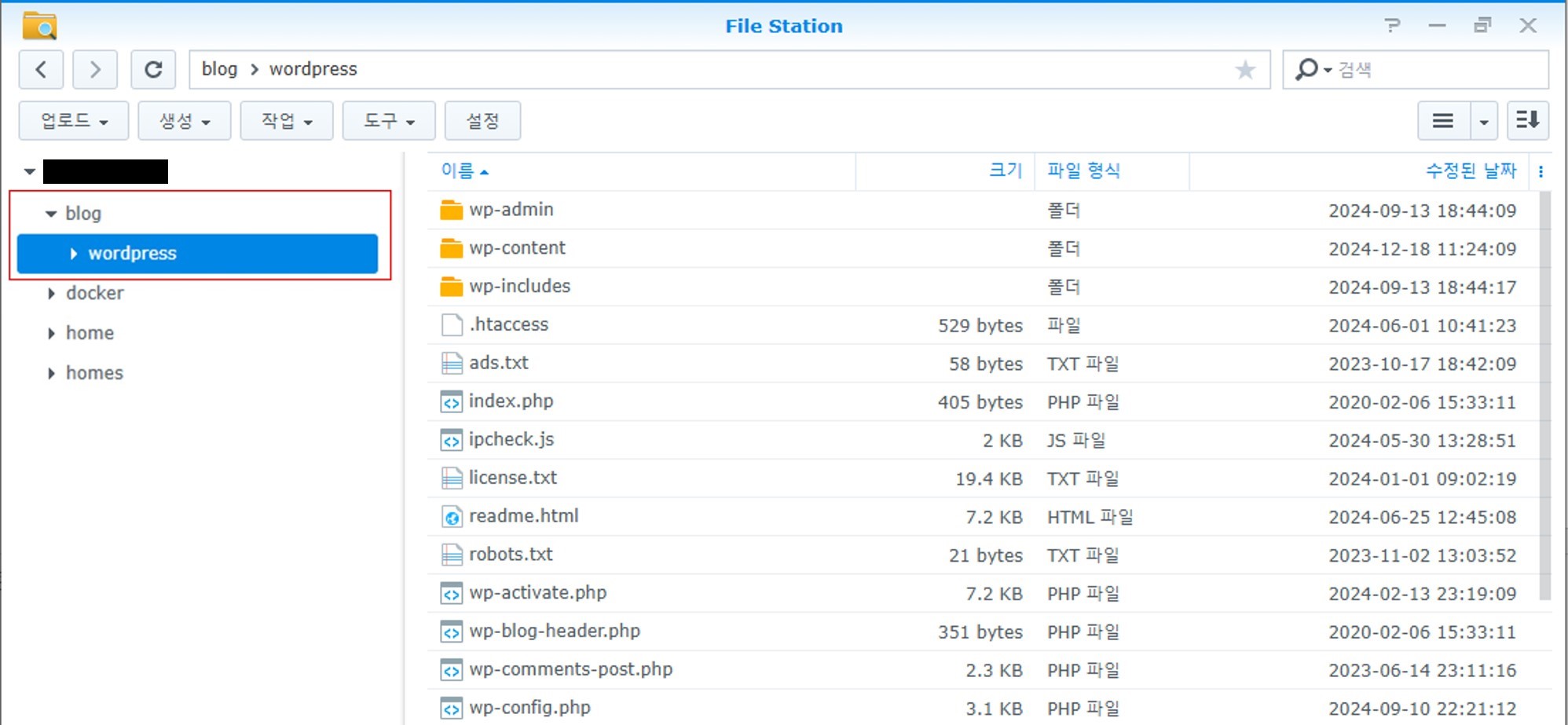Screen dimensions: 1568x725
Task: Refresh the current folder listing
Action: (153, 70)
